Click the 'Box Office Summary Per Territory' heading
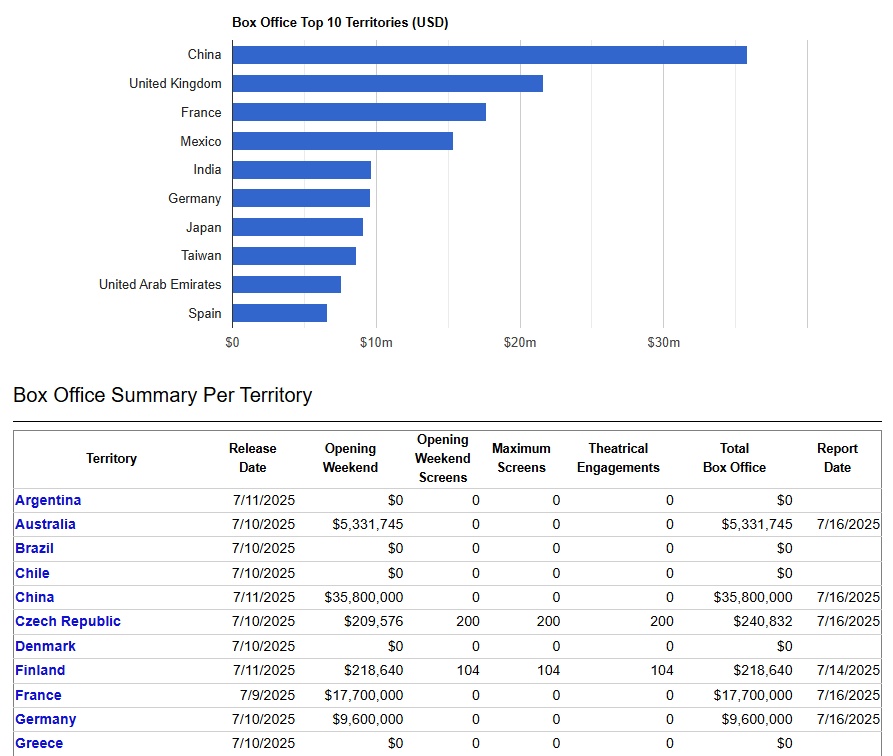 (x=163, y=395)
